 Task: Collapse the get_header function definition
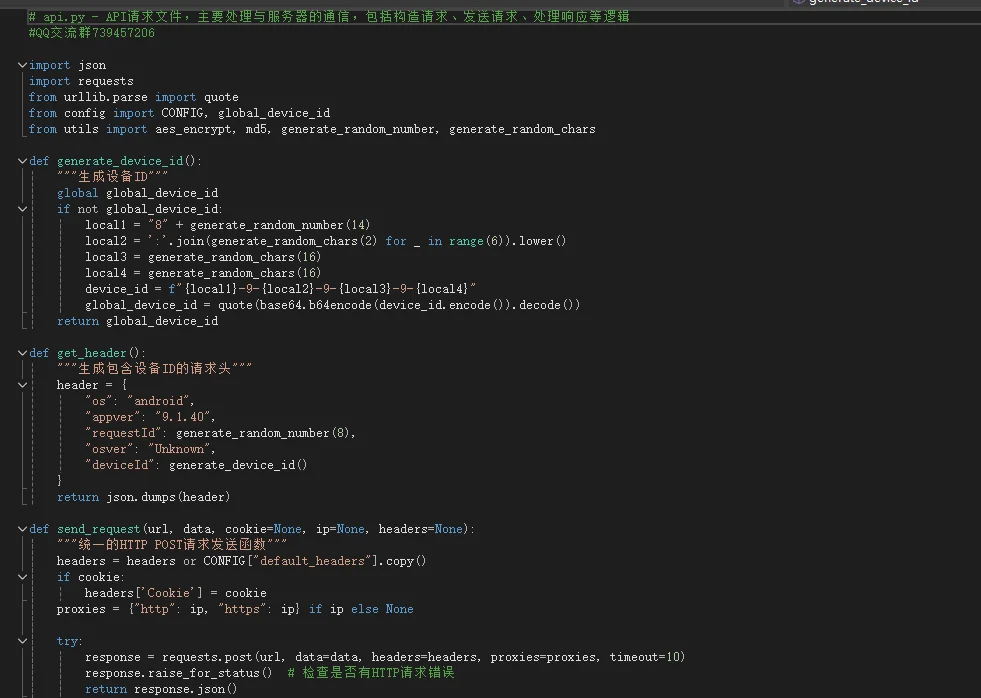[x=22, y=353]
